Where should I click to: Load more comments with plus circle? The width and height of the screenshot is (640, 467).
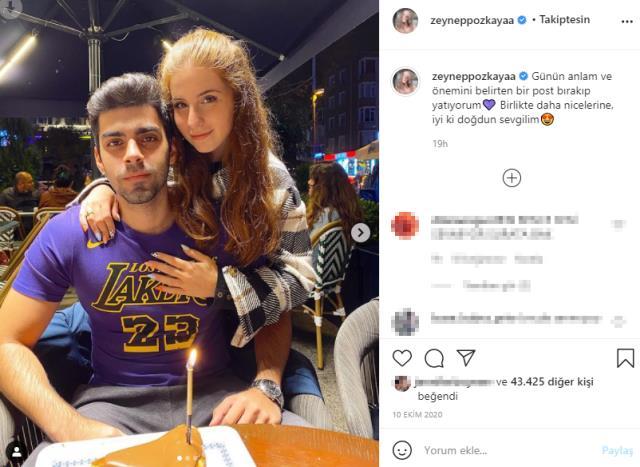511,178
